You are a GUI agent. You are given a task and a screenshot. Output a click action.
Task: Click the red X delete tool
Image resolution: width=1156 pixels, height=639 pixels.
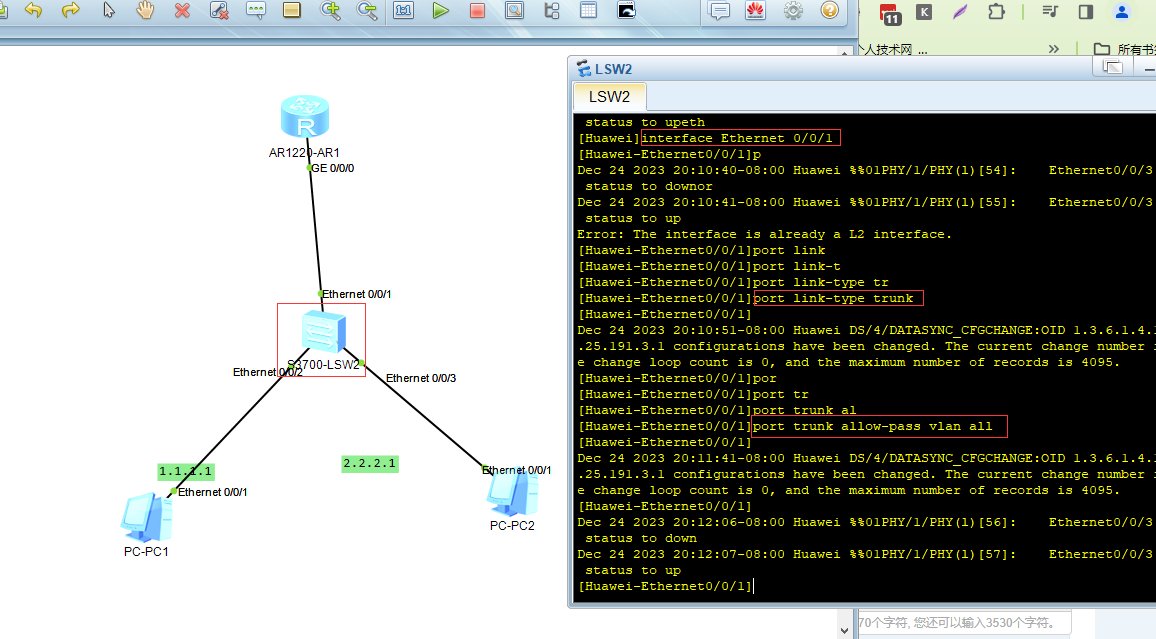click(182, 10)
